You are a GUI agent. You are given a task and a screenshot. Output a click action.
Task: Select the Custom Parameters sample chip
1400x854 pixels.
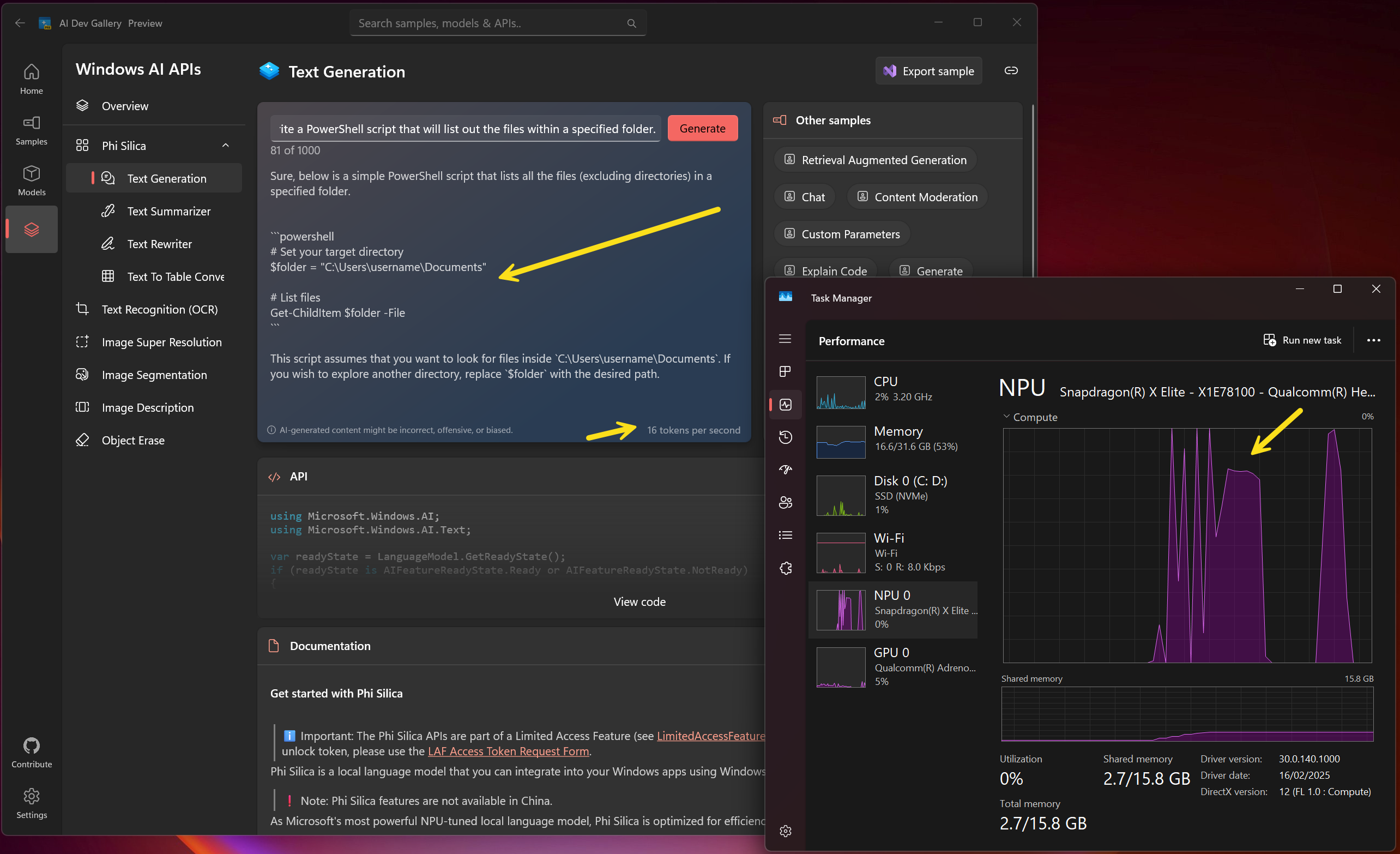[x=842, y=234]
